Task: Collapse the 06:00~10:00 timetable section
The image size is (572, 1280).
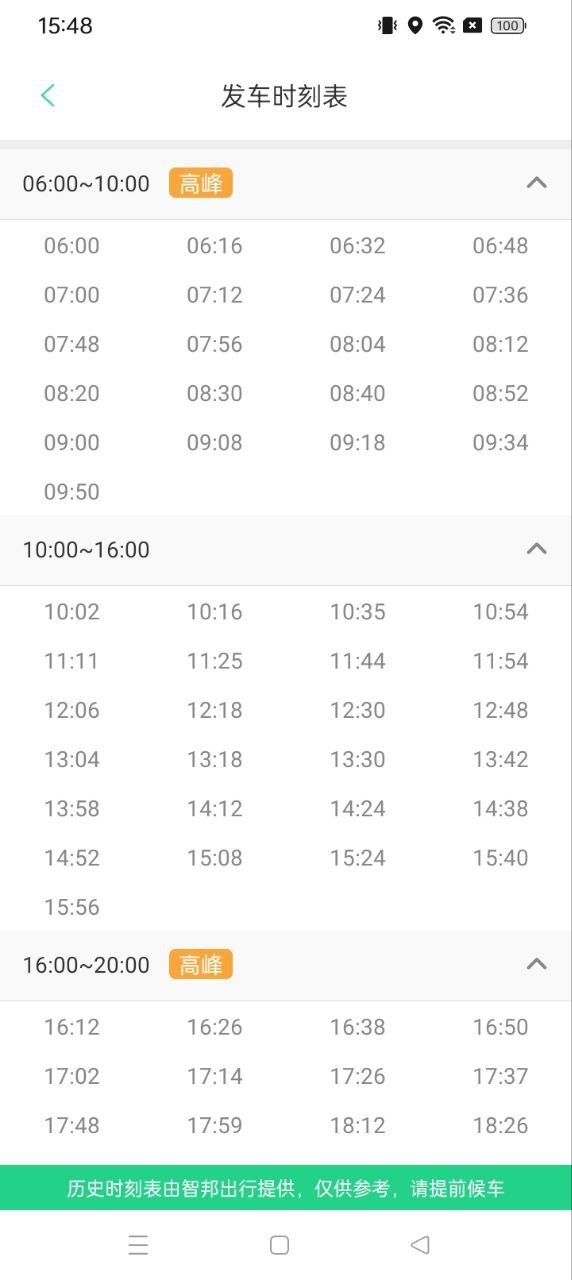Action: 537,183
